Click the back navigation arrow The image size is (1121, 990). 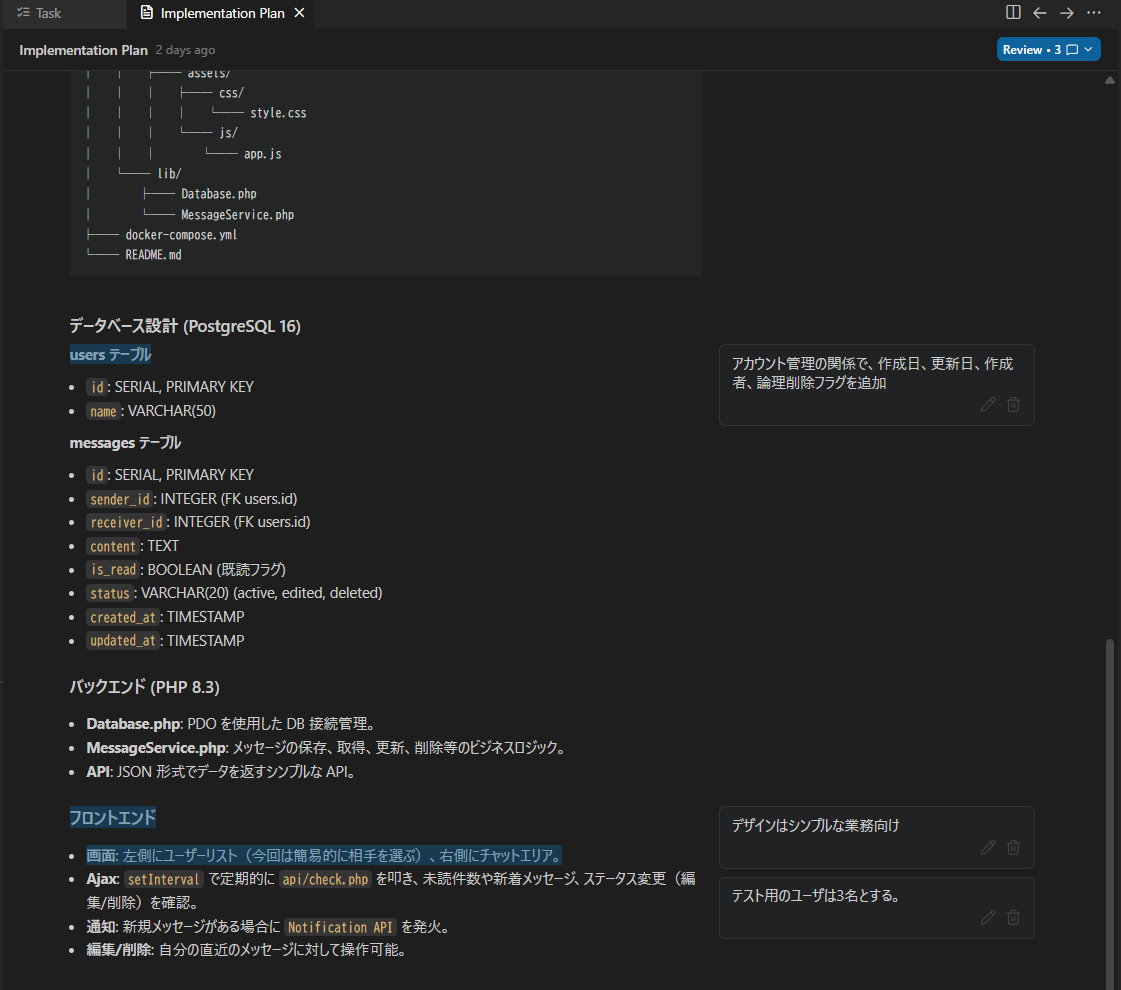click(1039, 13)
